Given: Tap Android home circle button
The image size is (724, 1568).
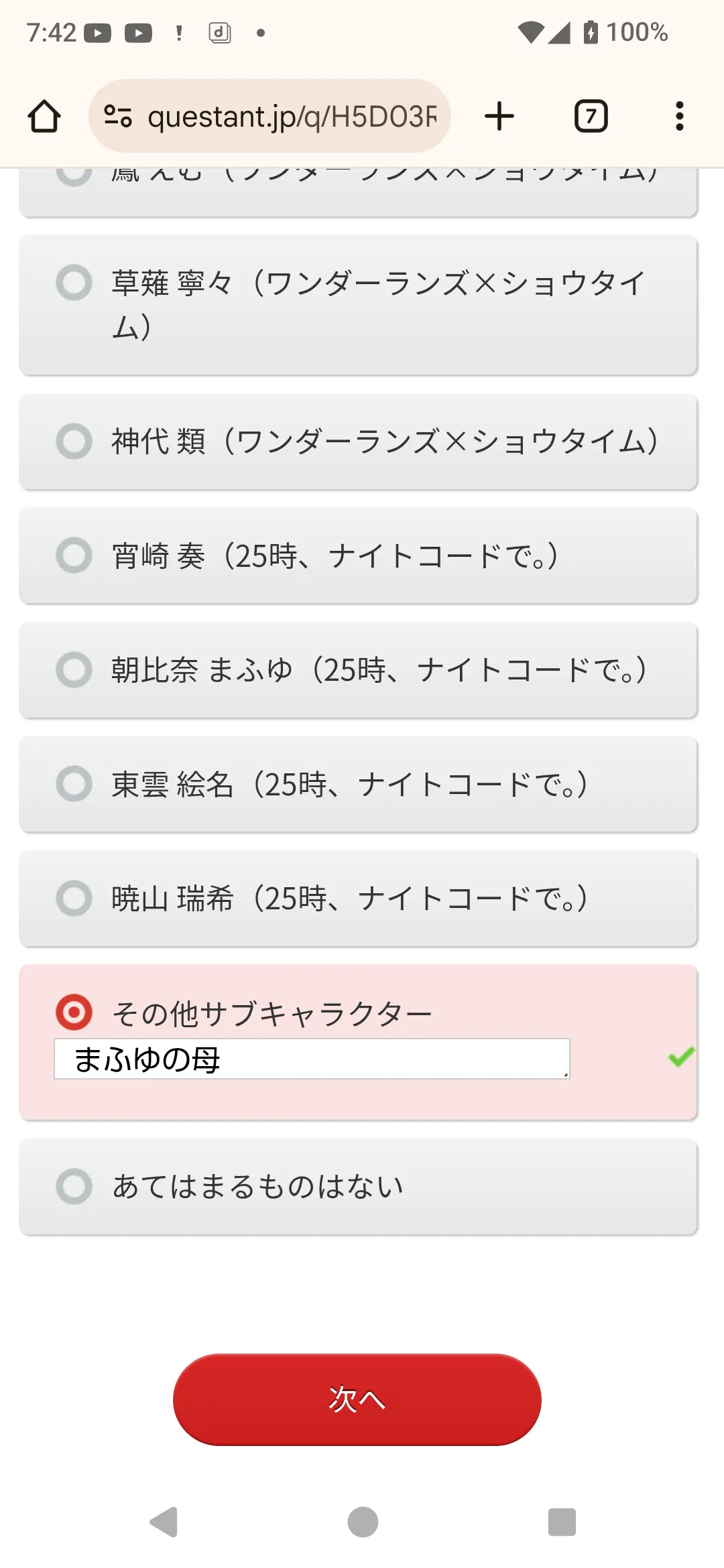Looking at the screenshot, I should (x=363, y=1522).
